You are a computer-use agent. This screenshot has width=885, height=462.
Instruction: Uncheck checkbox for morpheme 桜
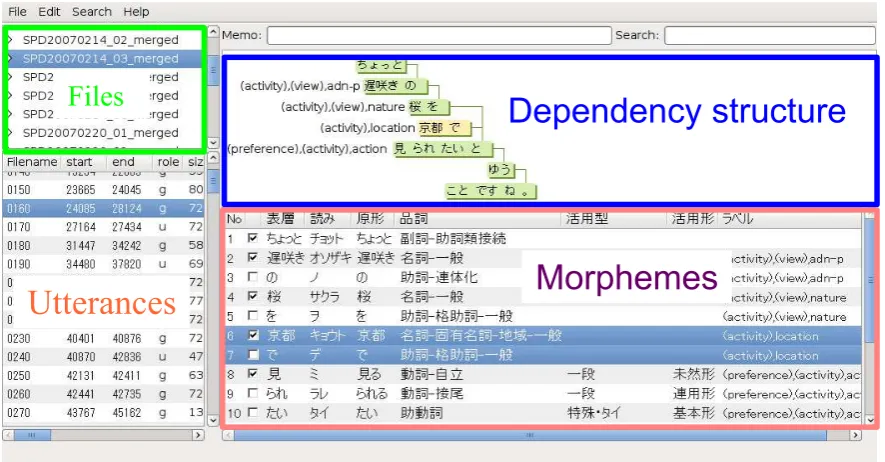pos(253,296)
